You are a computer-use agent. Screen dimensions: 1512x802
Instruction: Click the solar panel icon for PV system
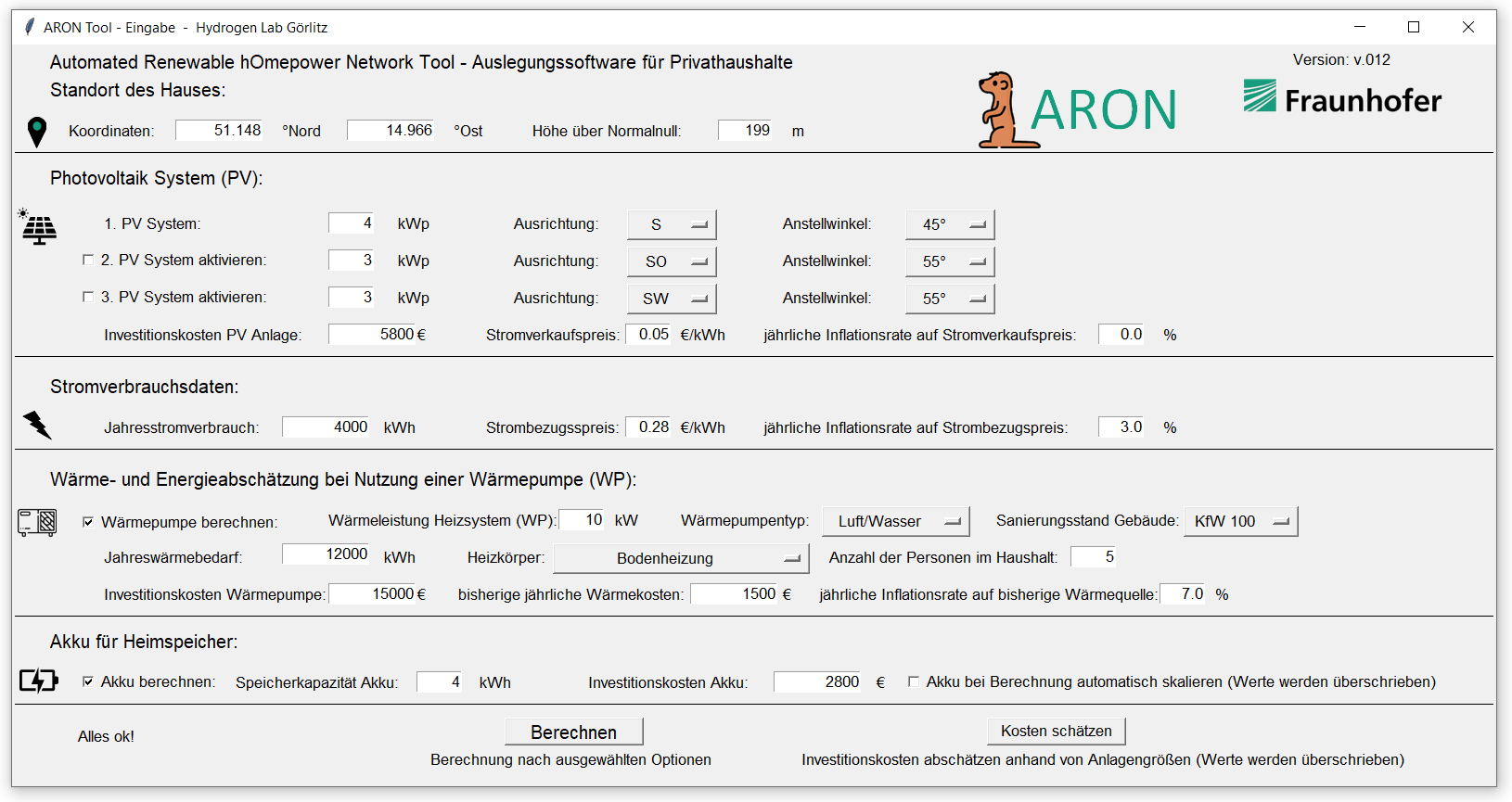click(38, 226)
